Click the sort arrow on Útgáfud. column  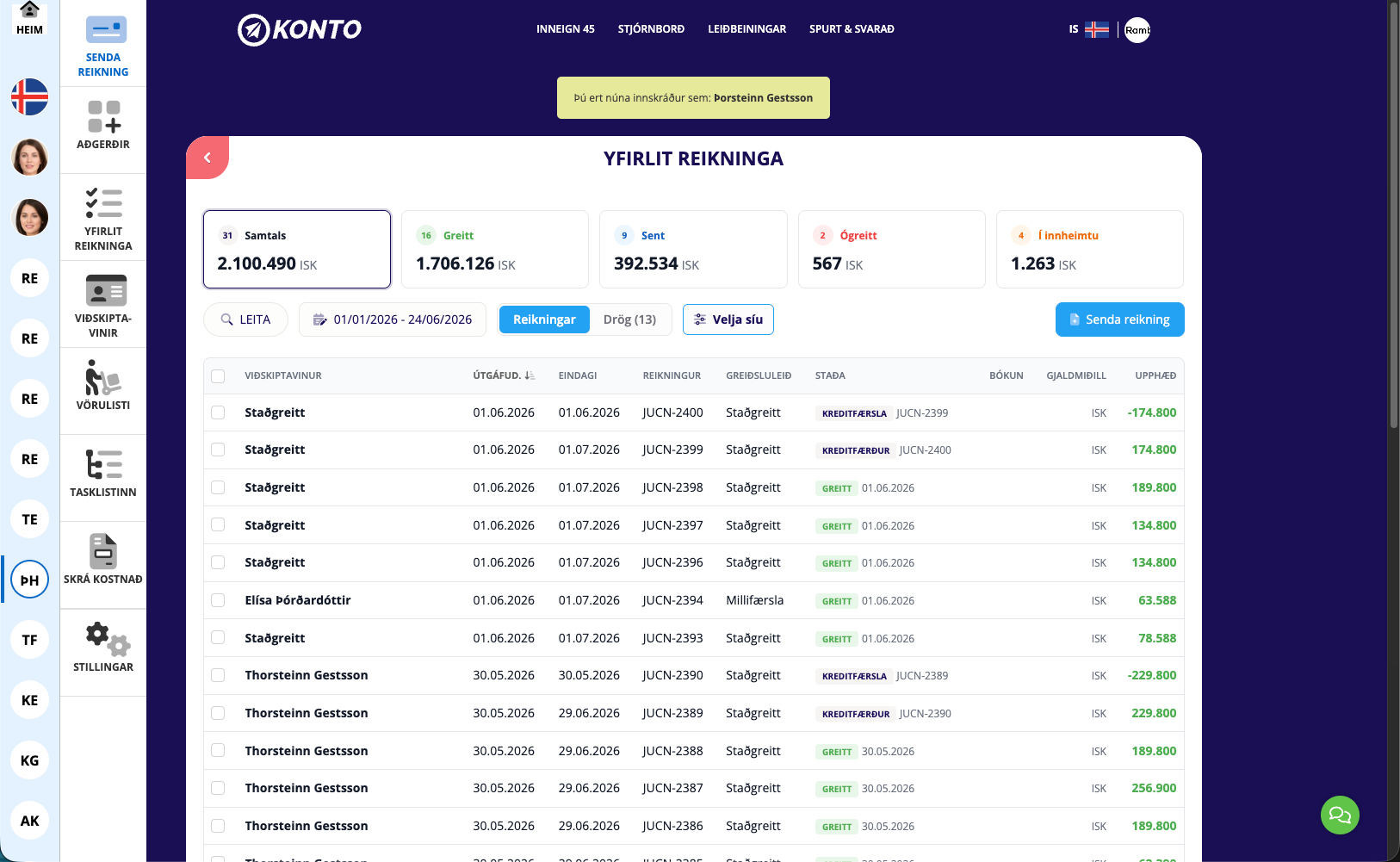point(530,375)
